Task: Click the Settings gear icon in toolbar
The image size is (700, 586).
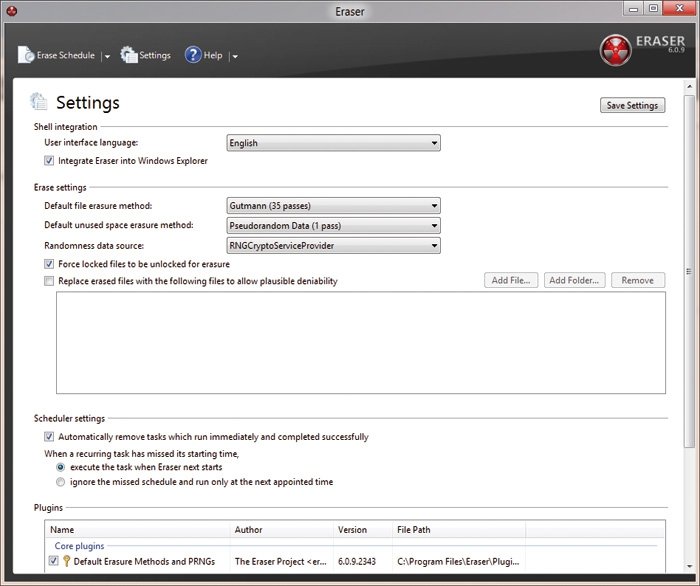Action: (129, 55)
